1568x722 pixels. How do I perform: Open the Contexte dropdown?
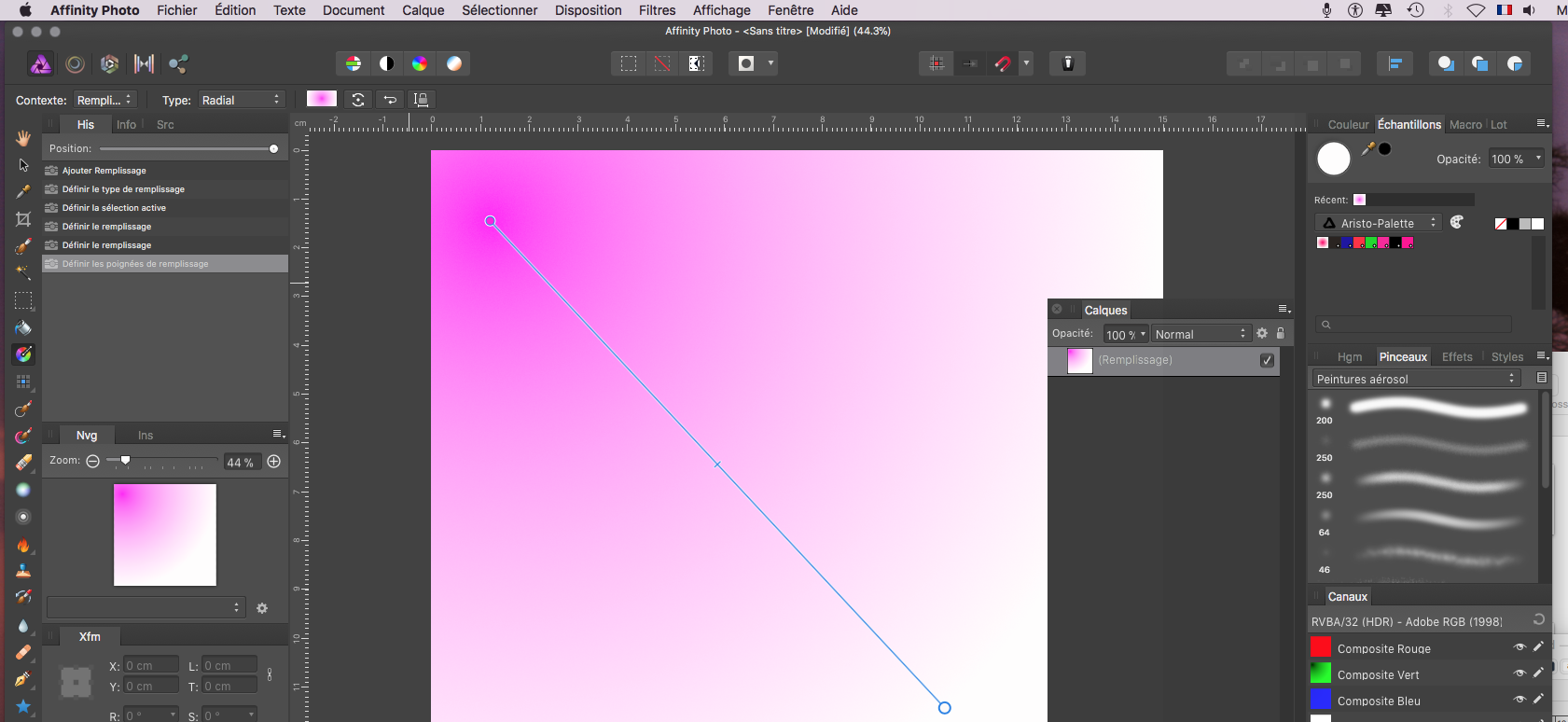pos(105,100)
